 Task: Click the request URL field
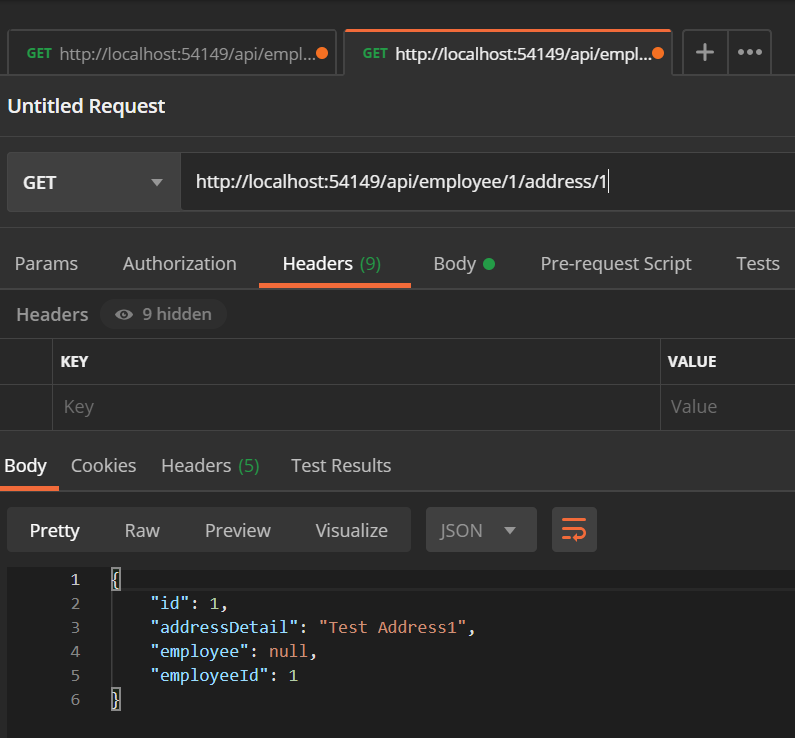click(488, 182)
